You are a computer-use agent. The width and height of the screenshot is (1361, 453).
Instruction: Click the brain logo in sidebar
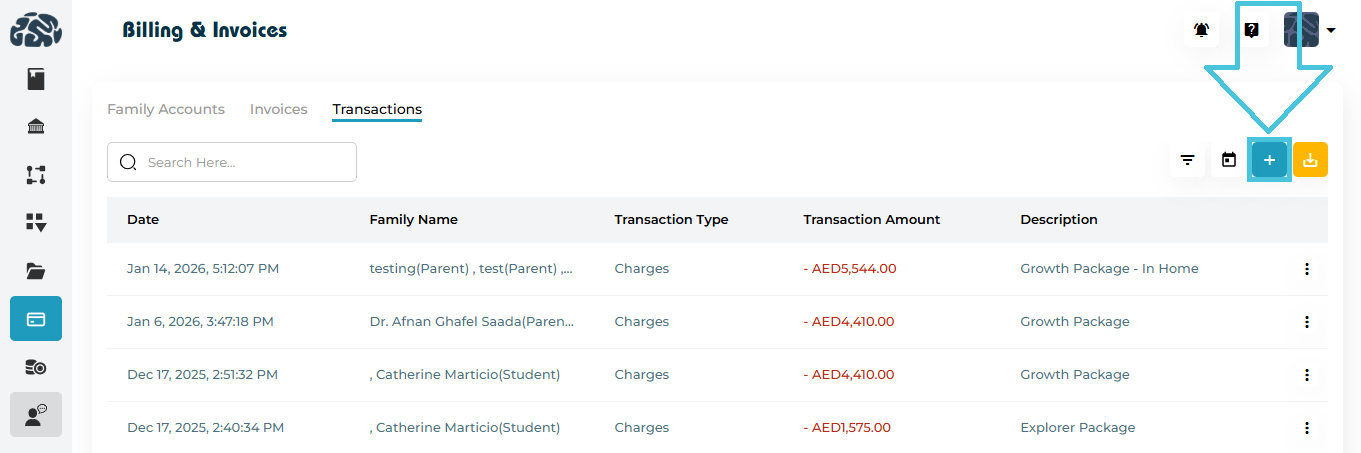coord(36,30)
